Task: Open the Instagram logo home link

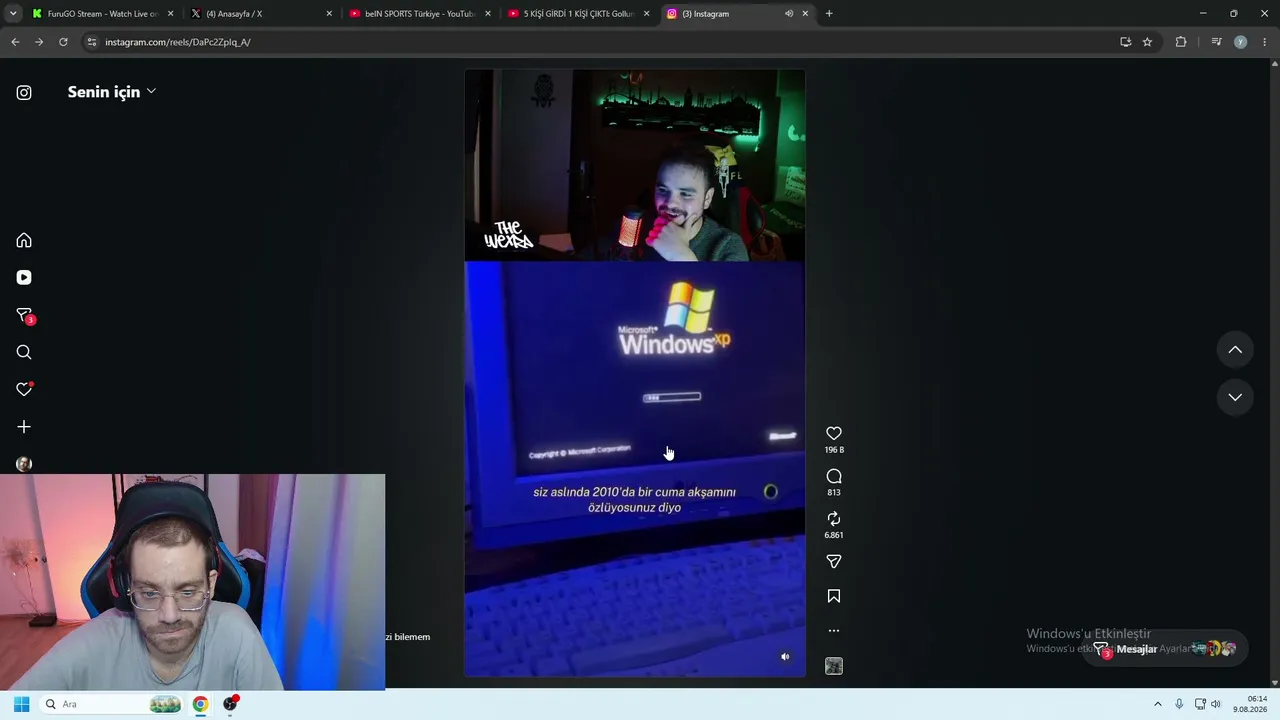Action: 24,93
